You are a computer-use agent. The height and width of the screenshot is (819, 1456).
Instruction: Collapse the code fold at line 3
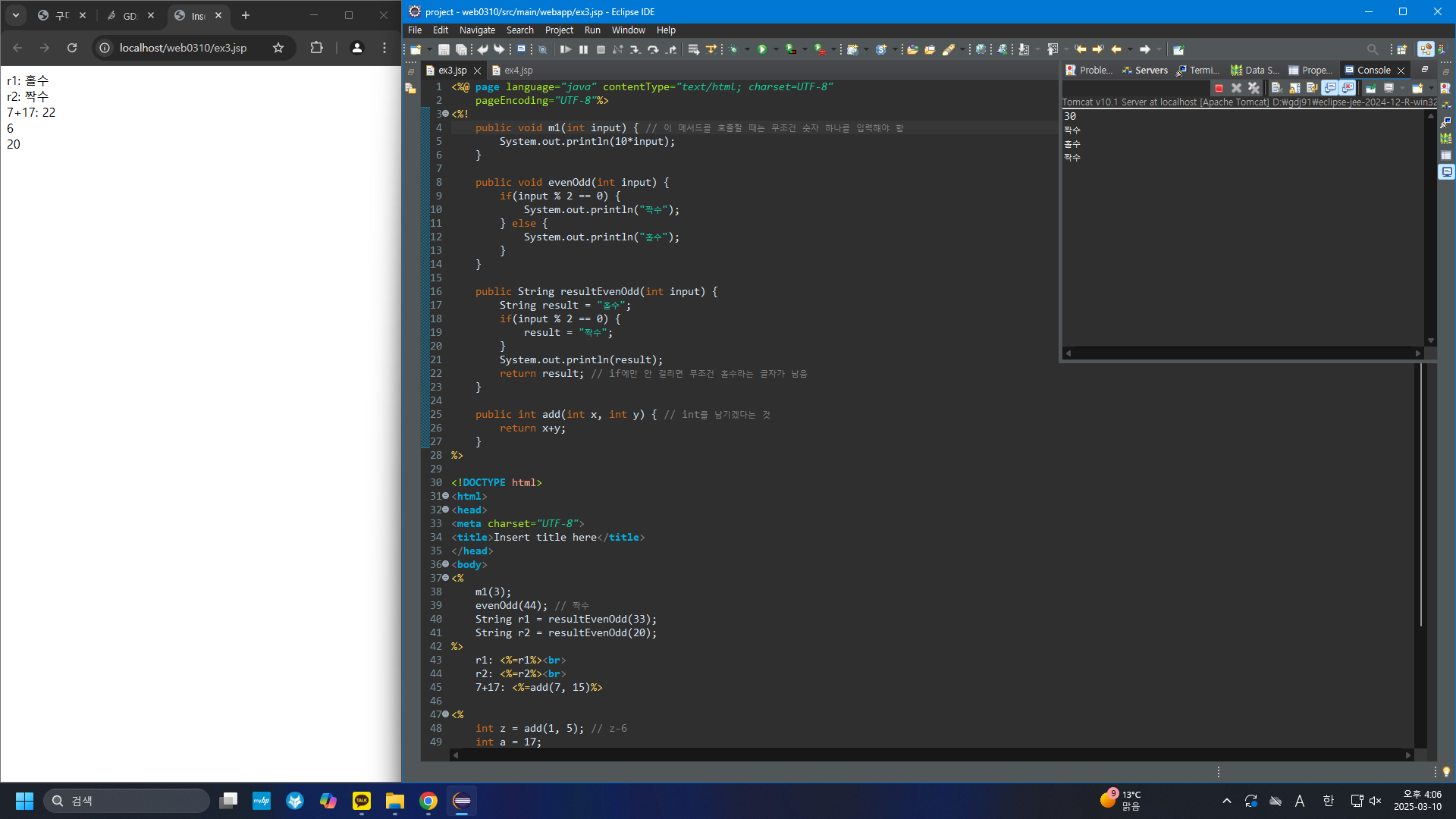[x=445, y=114]
